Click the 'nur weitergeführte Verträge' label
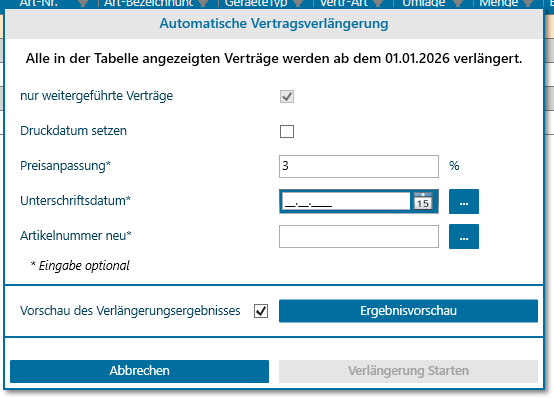554x399 pixels. (96, 96)
